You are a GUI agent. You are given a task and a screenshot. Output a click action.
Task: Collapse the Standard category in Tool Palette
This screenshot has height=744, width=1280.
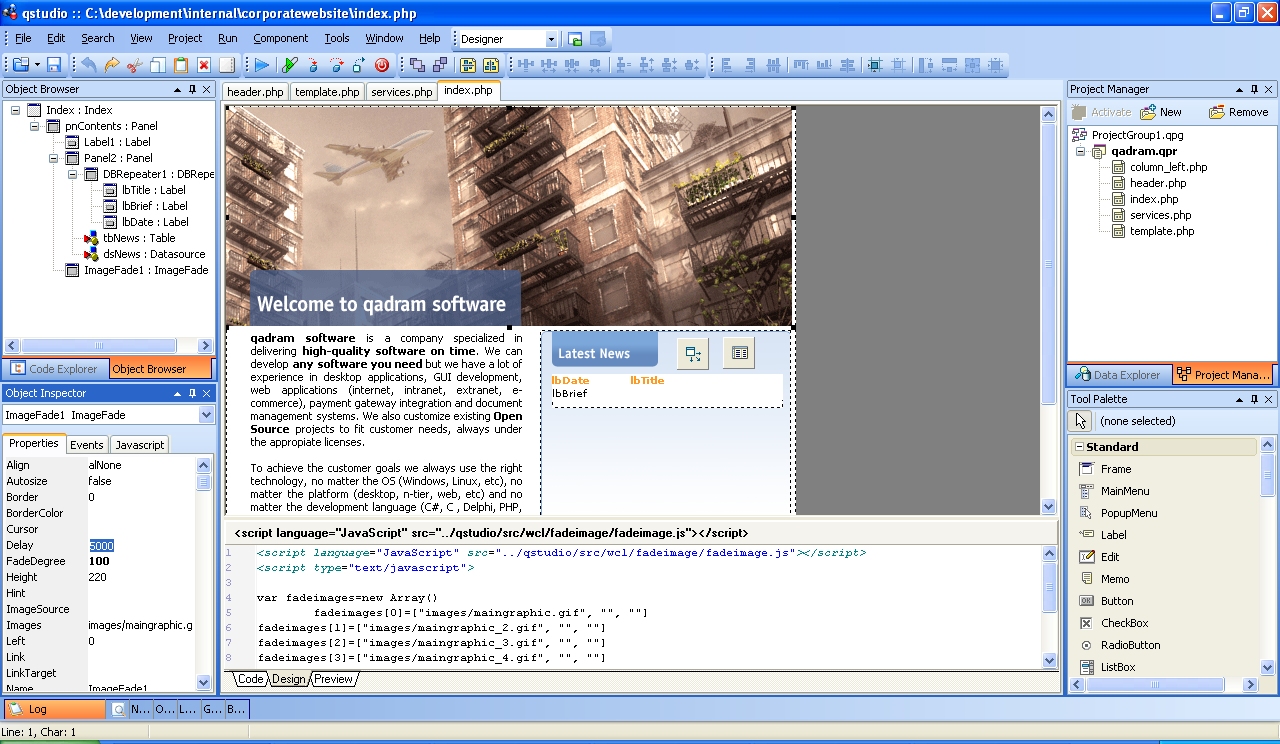coord(1079,447)
